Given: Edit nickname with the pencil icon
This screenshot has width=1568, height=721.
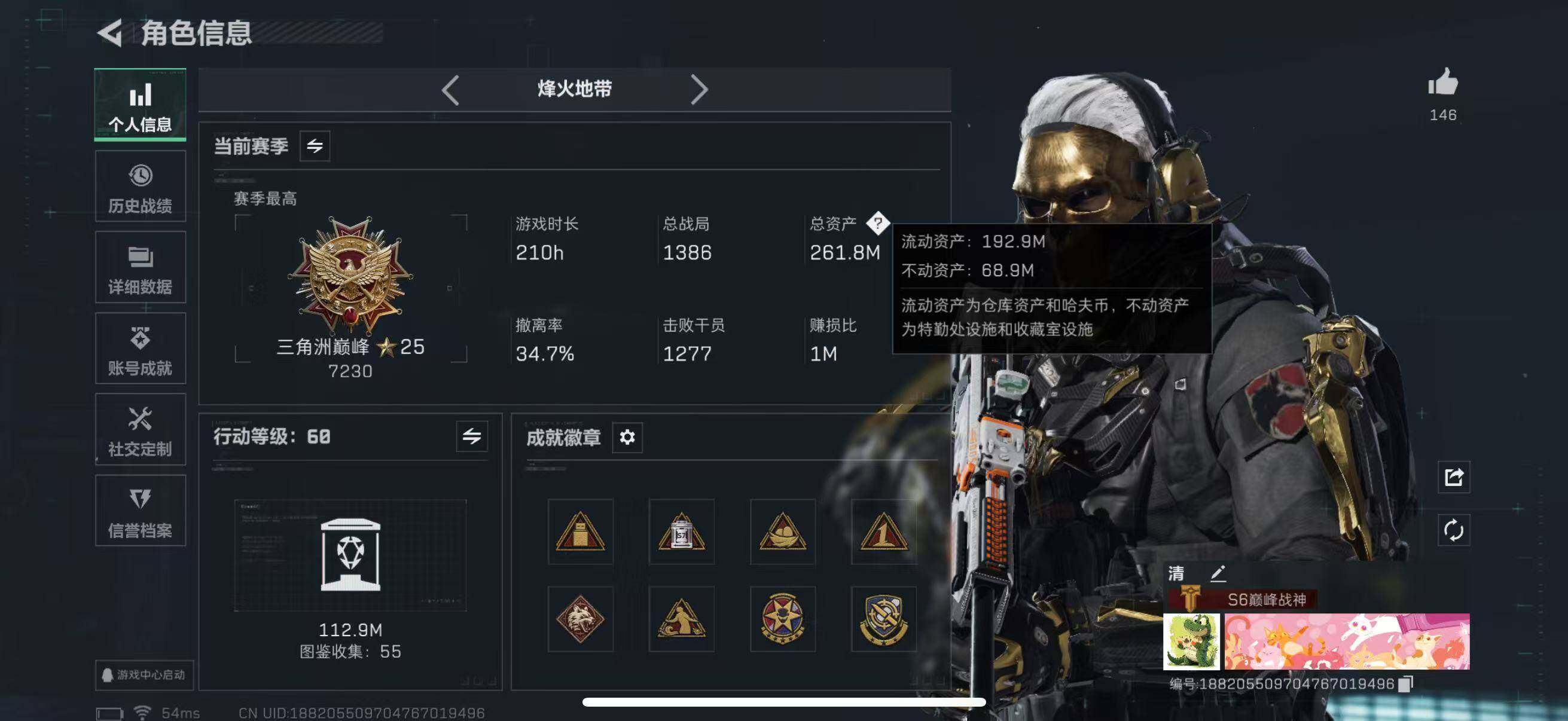Looking at the screenshot, I should click(x=1218, y=573).
